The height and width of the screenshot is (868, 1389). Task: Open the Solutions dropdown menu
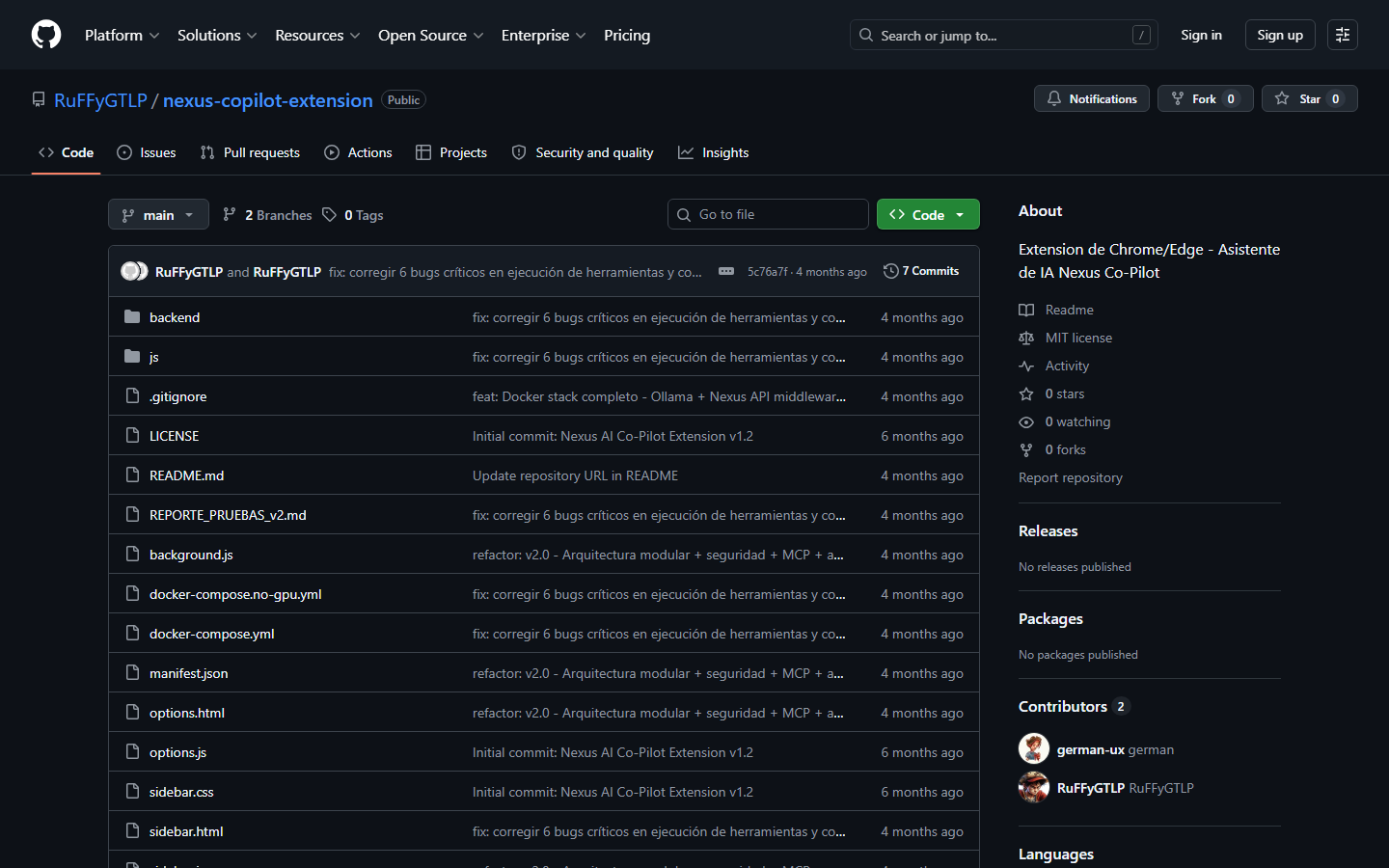tap(217, 35)
